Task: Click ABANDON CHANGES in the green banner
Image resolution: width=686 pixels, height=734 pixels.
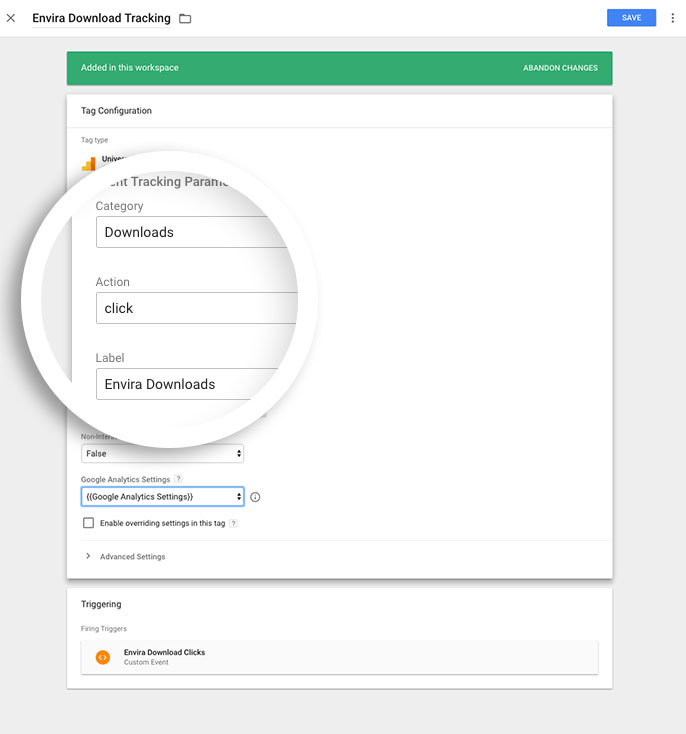Action: [560, 68]
